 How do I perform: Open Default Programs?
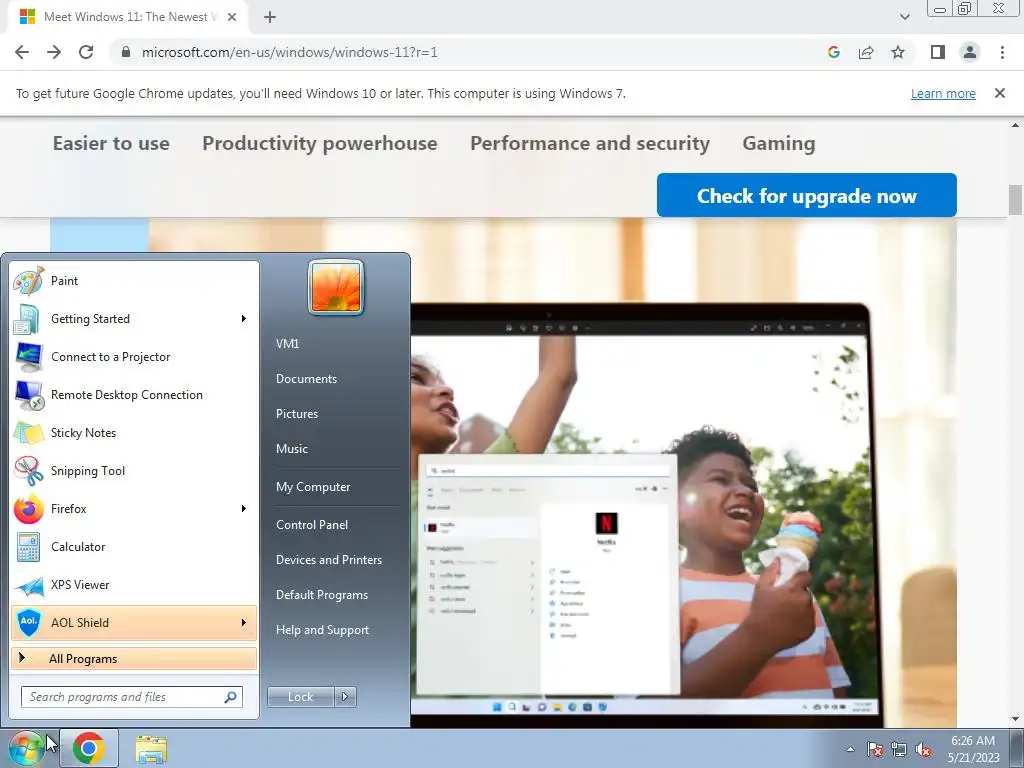[x=322, y=595]
